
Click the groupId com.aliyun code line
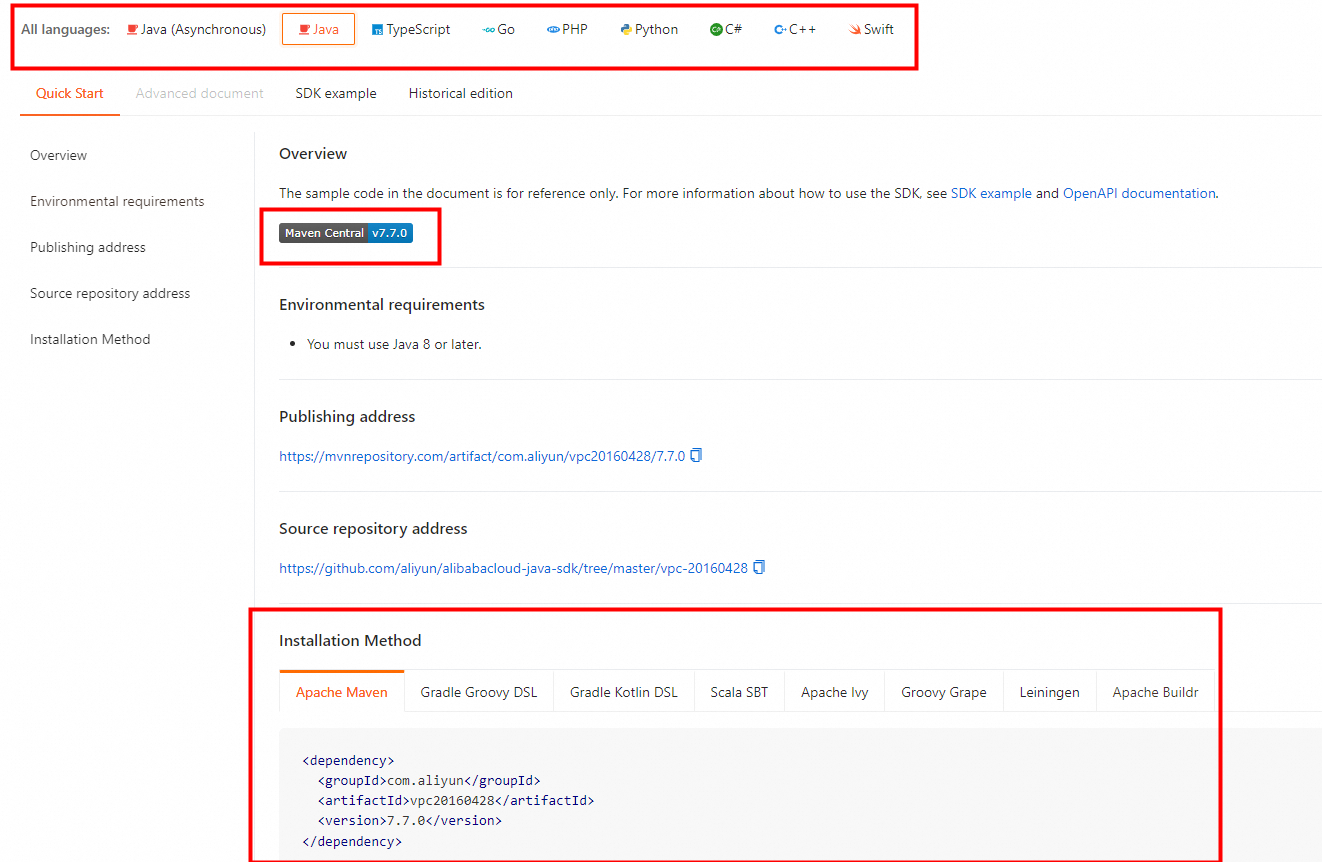429,780
